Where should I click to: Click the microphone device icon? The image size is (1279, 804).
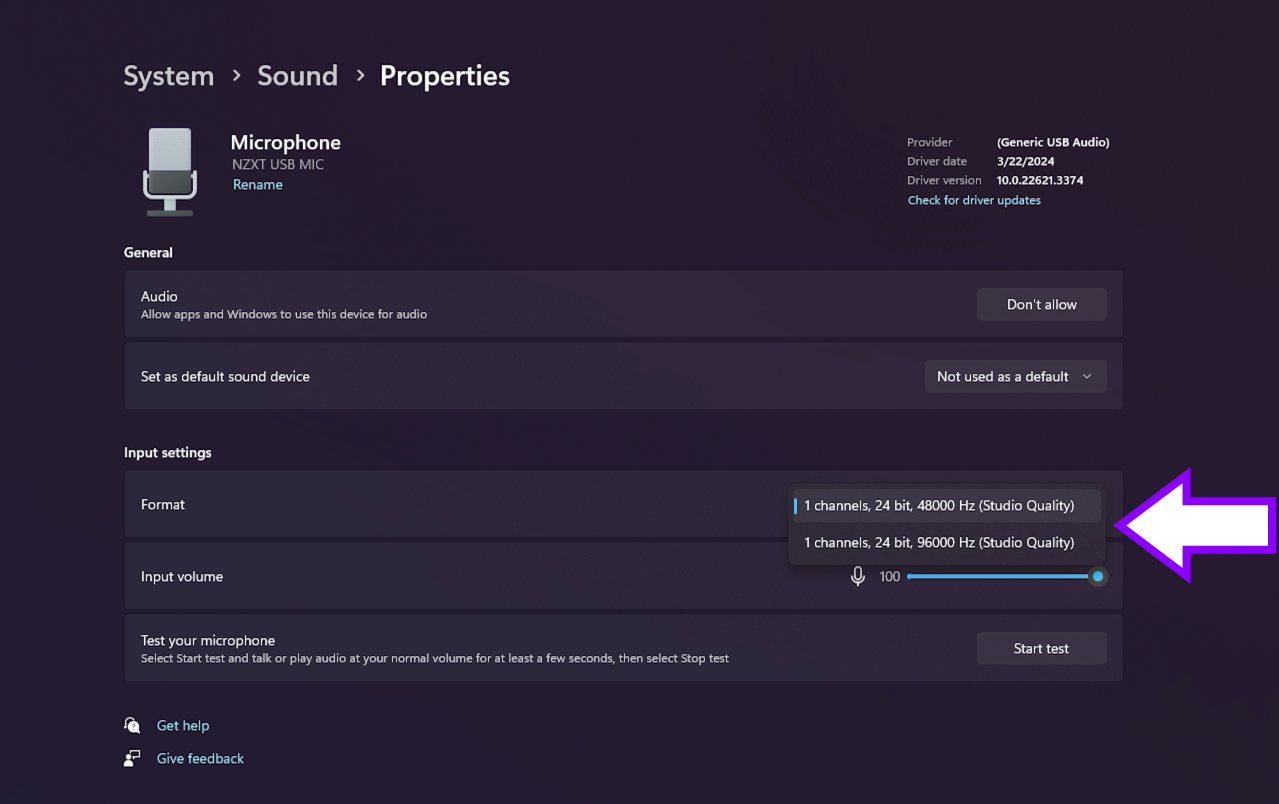(x=169, y=170)
